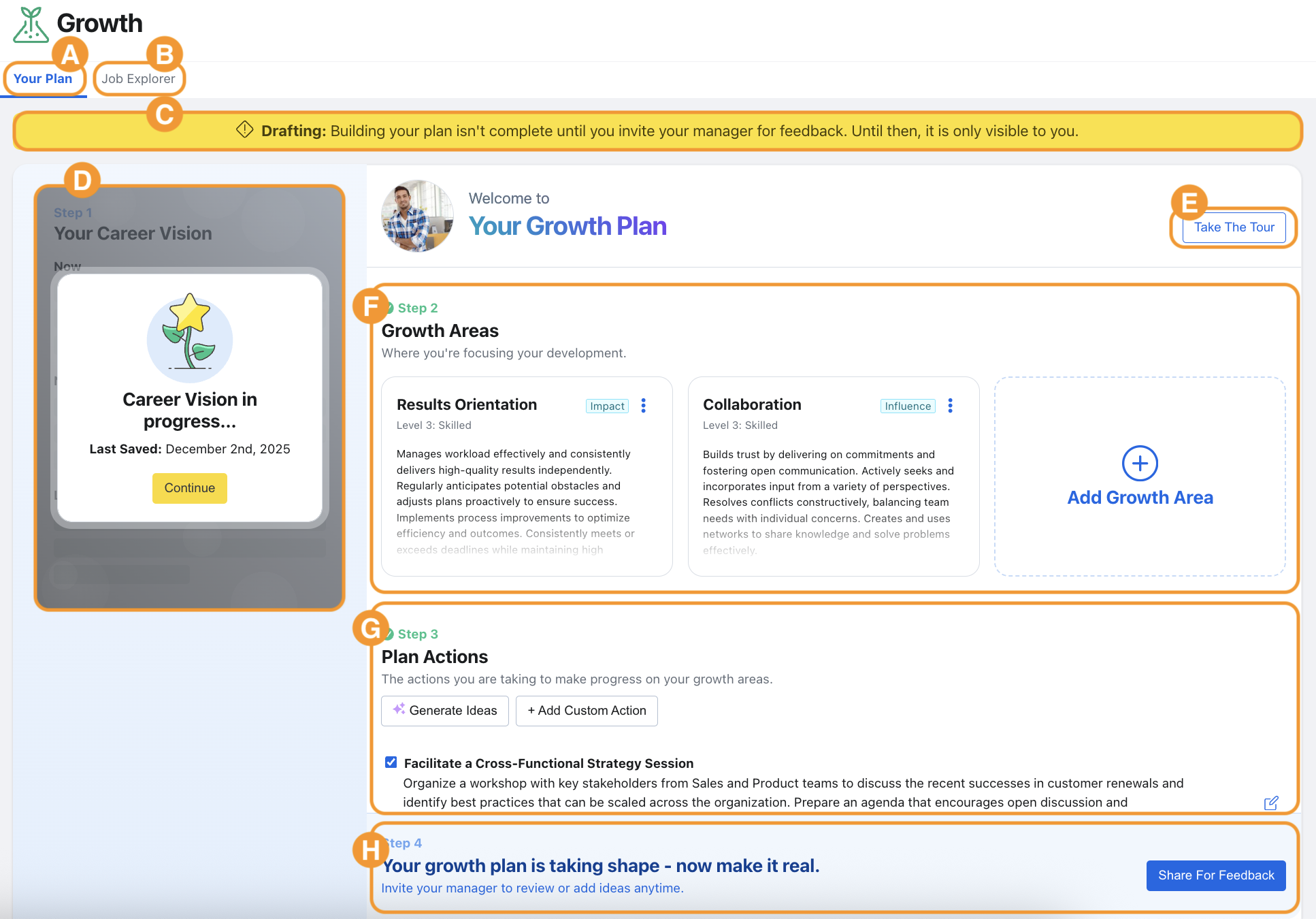
Task: Click sparkle icon on Generate Ideas
Action: pos(399,709)
